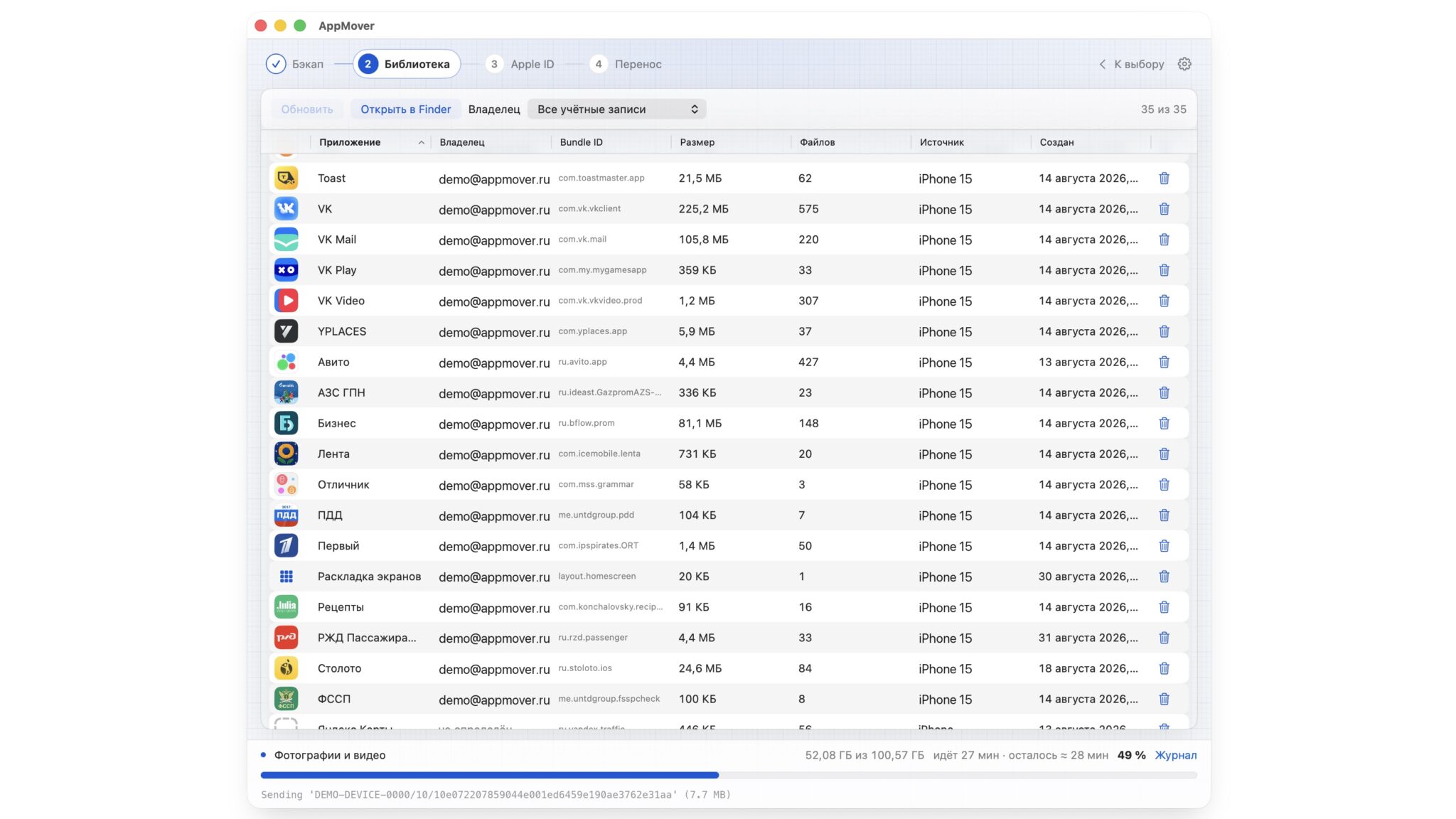
Task: Click the transfer progress bar
Action: tap(729, 775)
